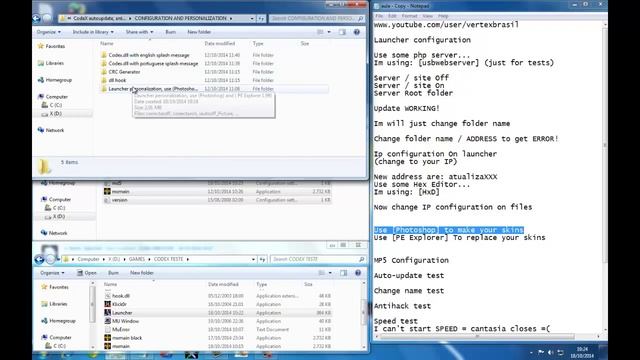Image resolution: width=640 pixels, height=360 pixels.
Task: Expand view options arrow in the CODEX TESTE window
Action: click(330, 273)
